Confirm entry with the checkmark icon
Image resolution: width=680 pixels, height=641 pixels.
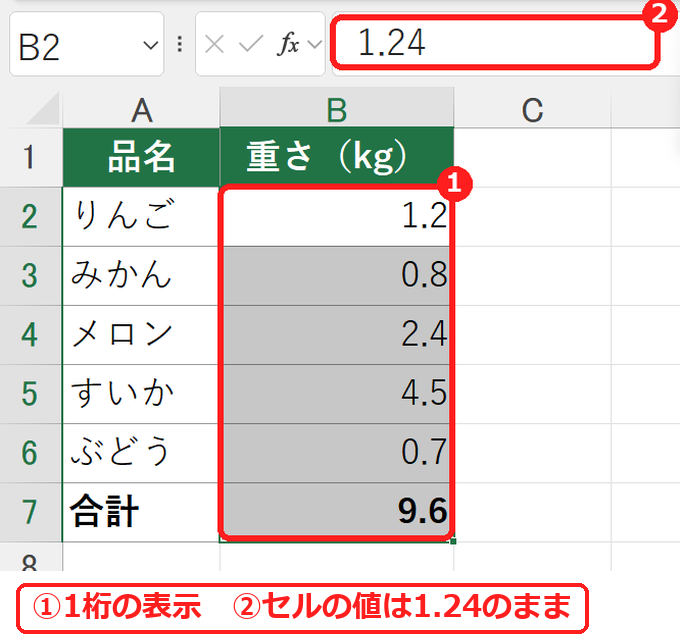251,44
